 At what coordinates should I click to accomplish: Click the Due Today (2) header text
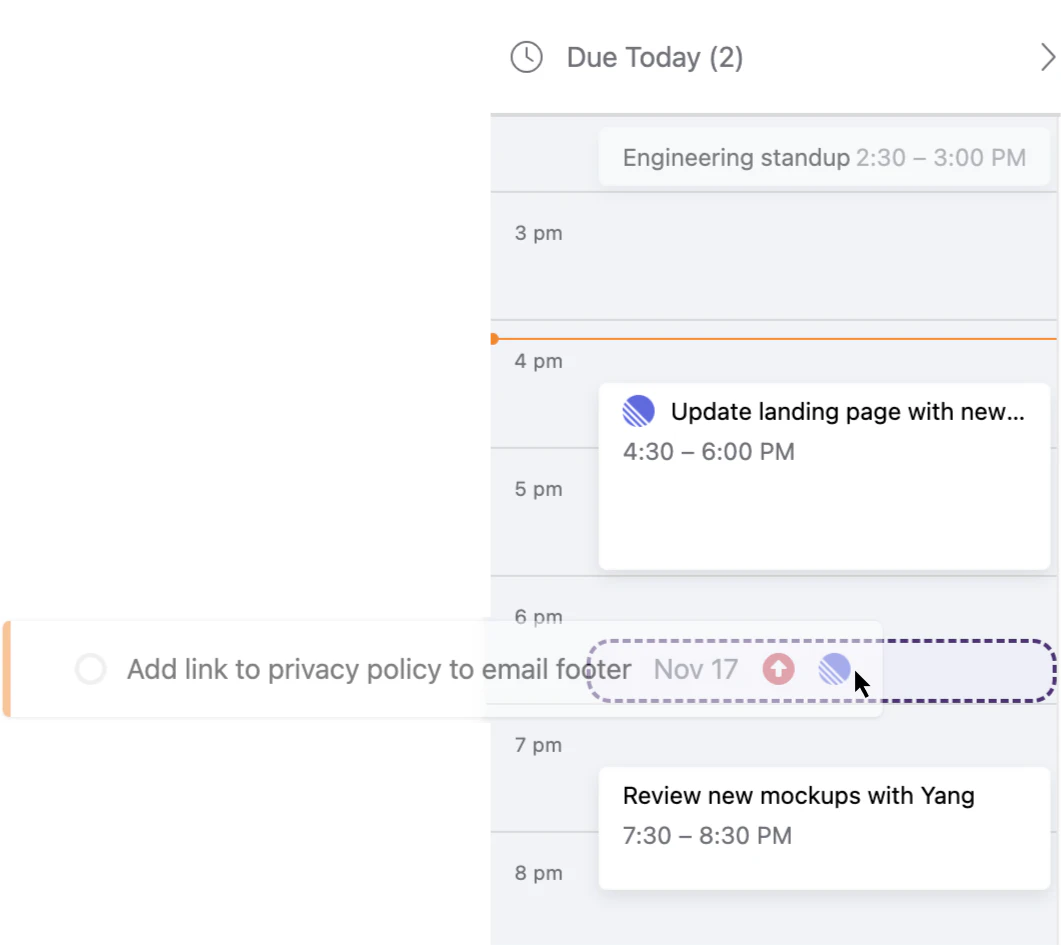(654, 57)
